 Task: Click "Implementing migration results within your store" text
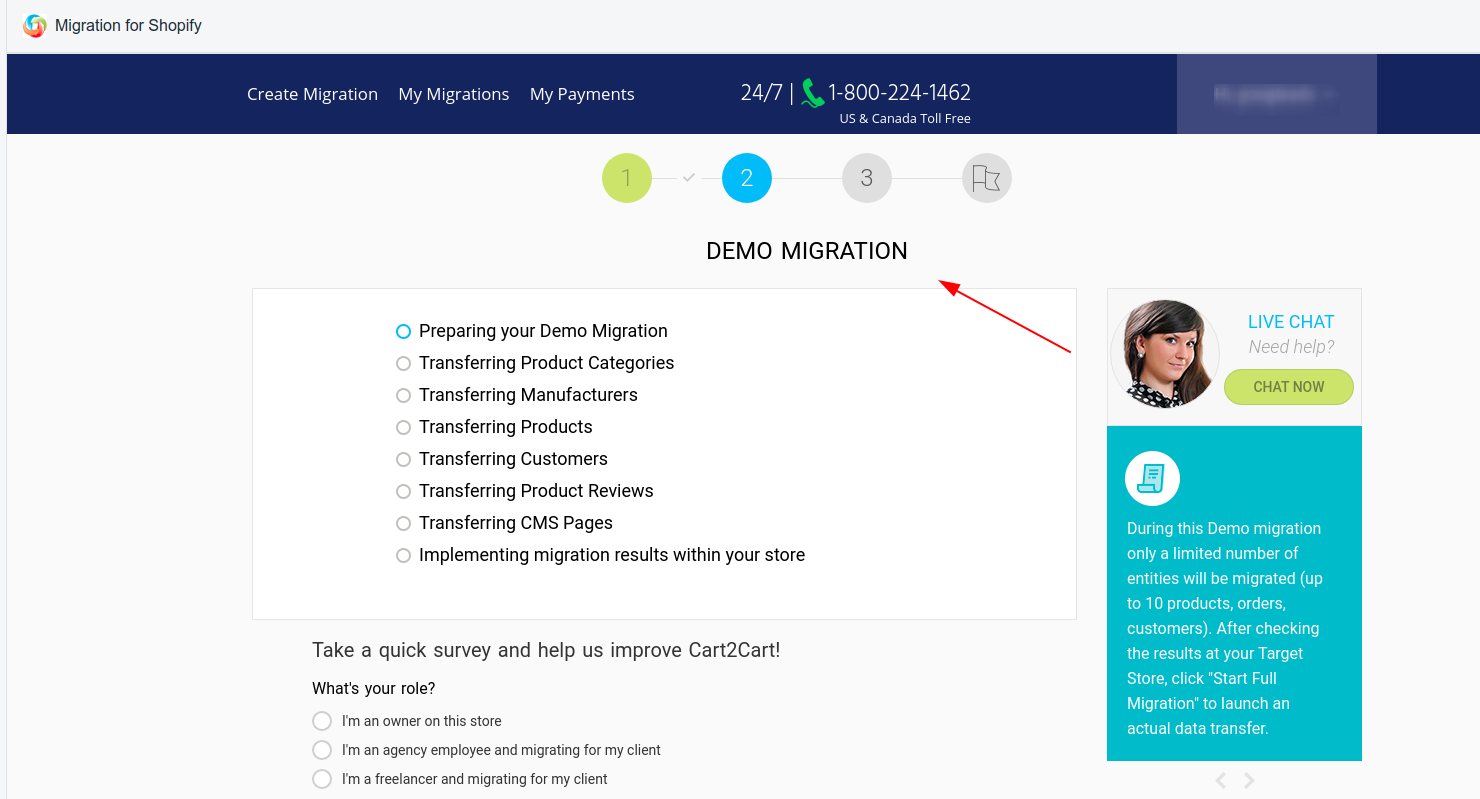pyautogui.click(x=612, y=555)
